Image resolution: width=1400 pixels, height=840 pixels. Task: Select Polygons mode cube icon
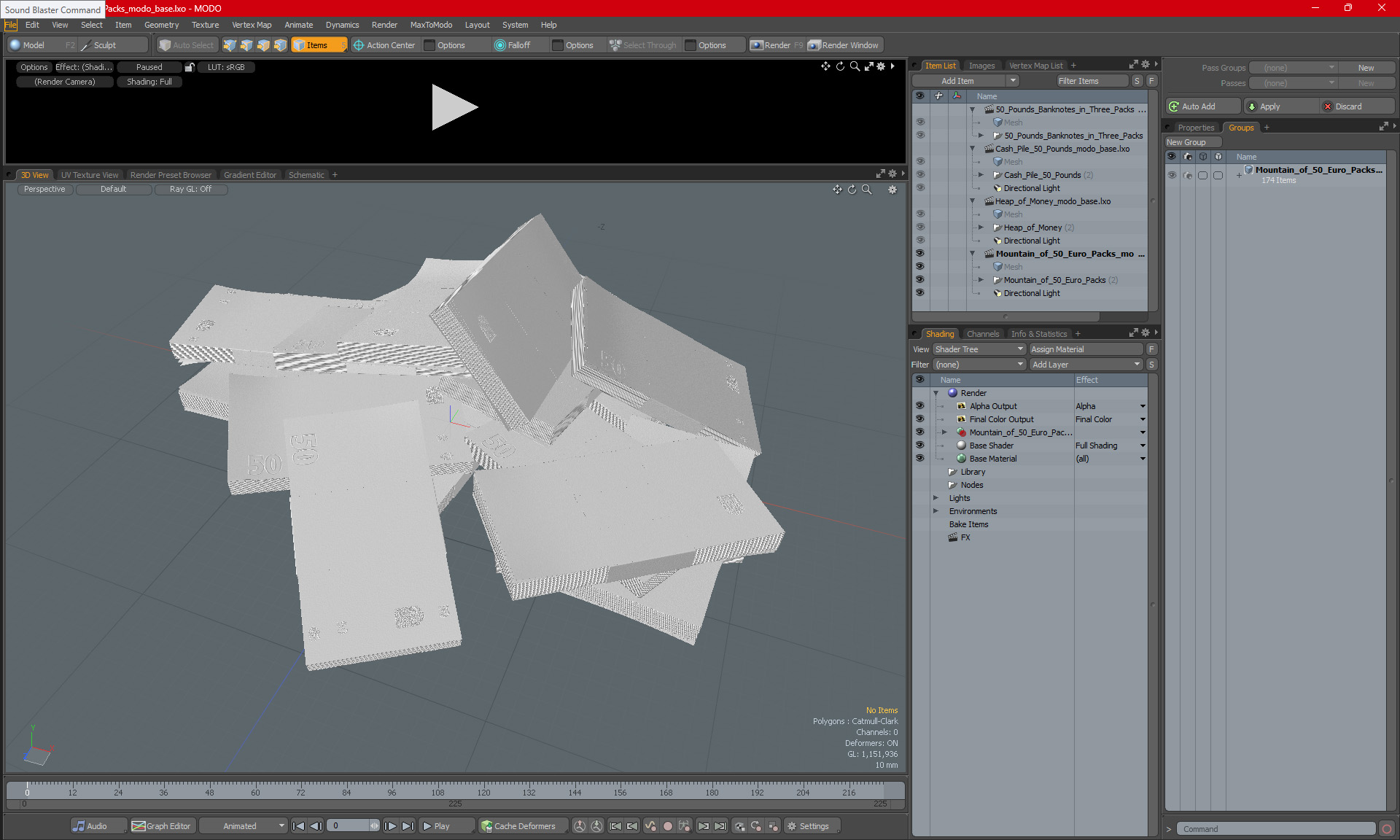click(x=263, y=45)
